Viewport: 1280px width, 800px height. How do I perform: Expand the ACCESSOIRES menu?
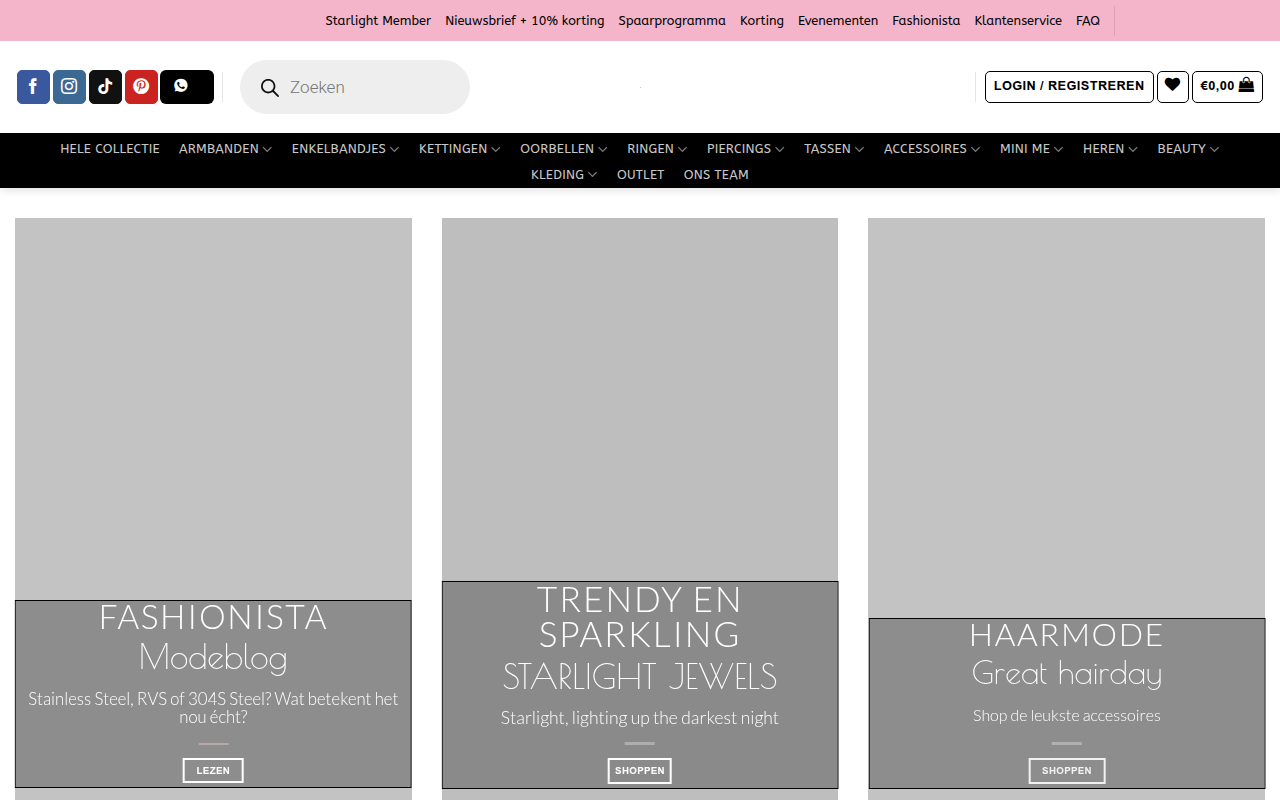[x=932, y=149]
